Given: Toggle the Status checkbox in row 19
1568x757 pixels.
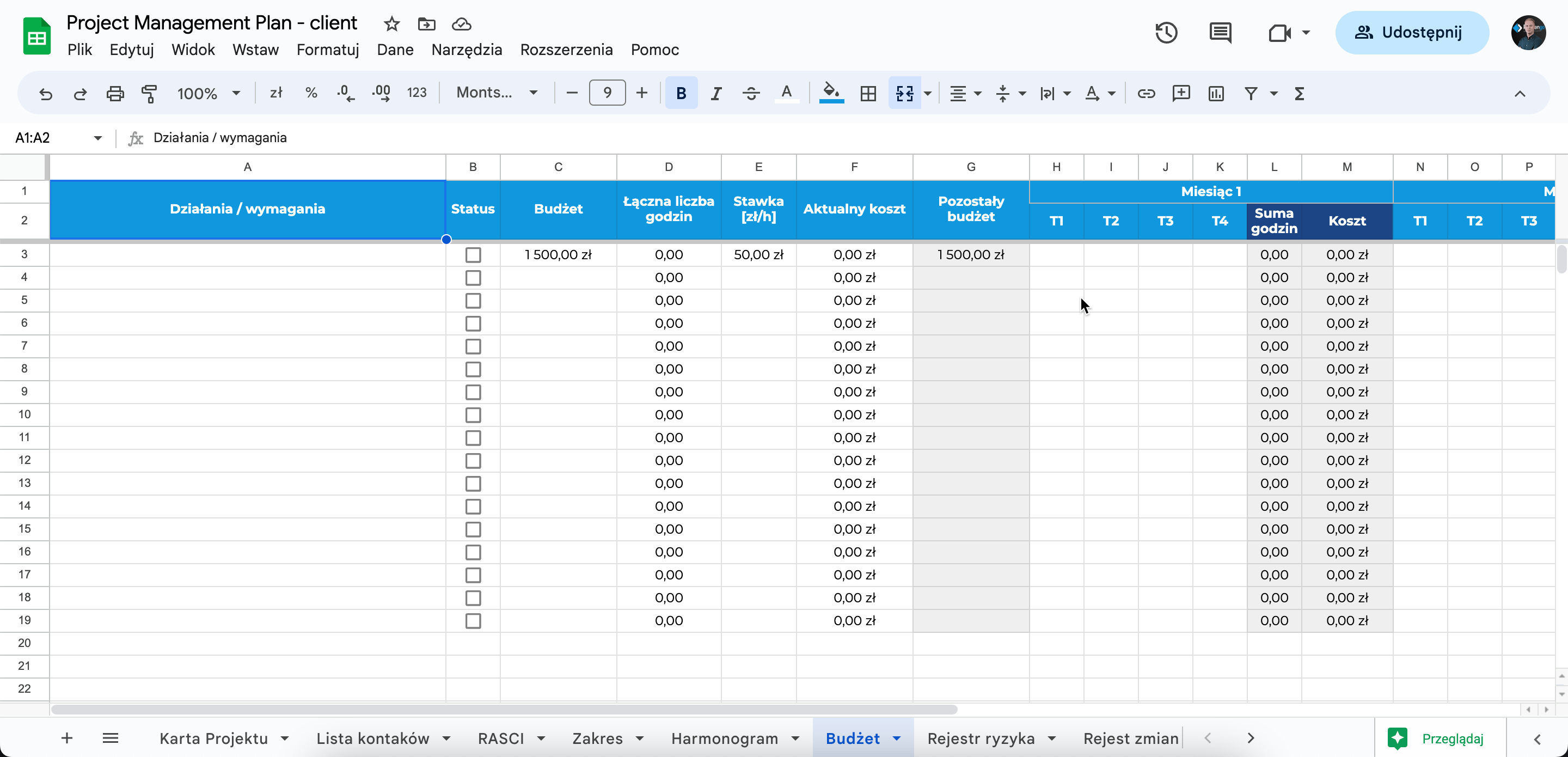Looking at the screenshot, I should point(473,621).
